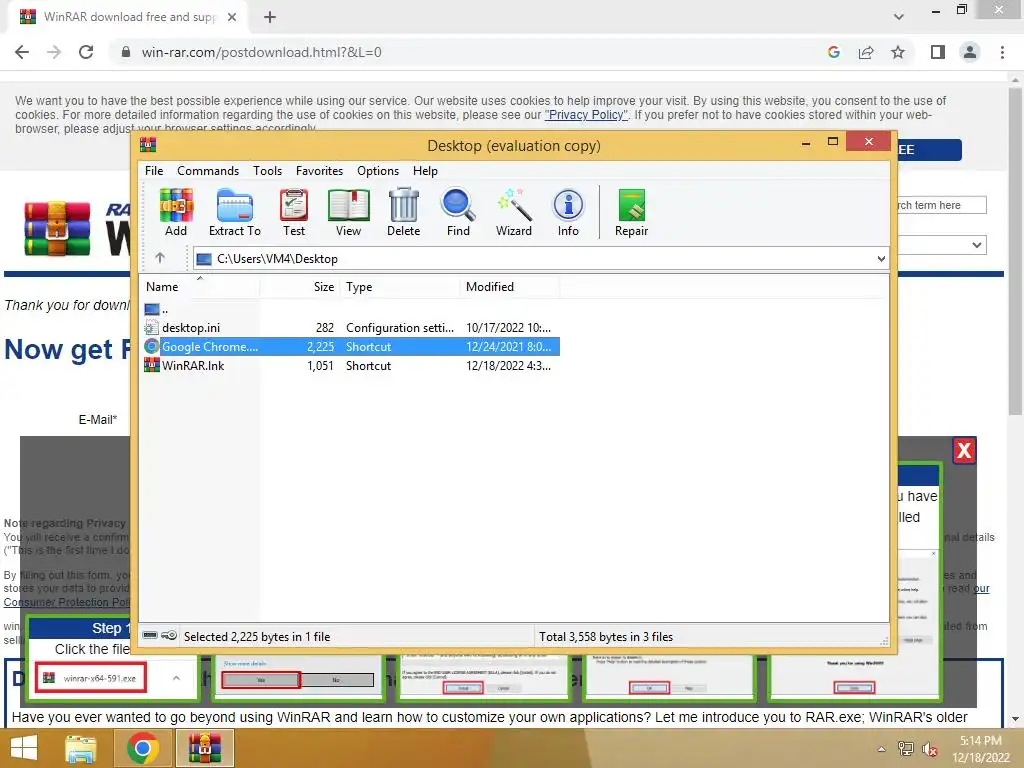This screenshot has width=1024, height=768.
Task: Open the language dropdown on the webpage
Action: pyautogui.click(x=941, y=245)
